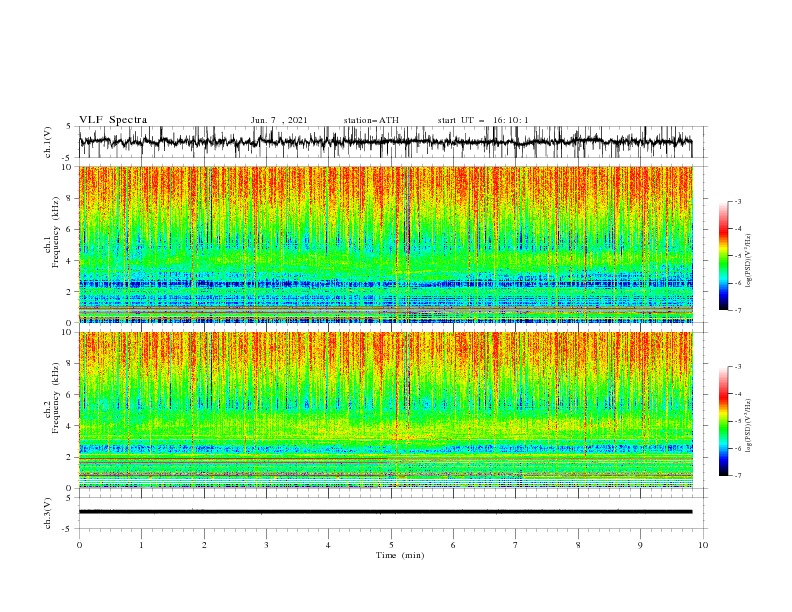Click the "VLF Spectra" plot title
The height and width of the screenshot is (612, 792).
(x=113, y=120)
